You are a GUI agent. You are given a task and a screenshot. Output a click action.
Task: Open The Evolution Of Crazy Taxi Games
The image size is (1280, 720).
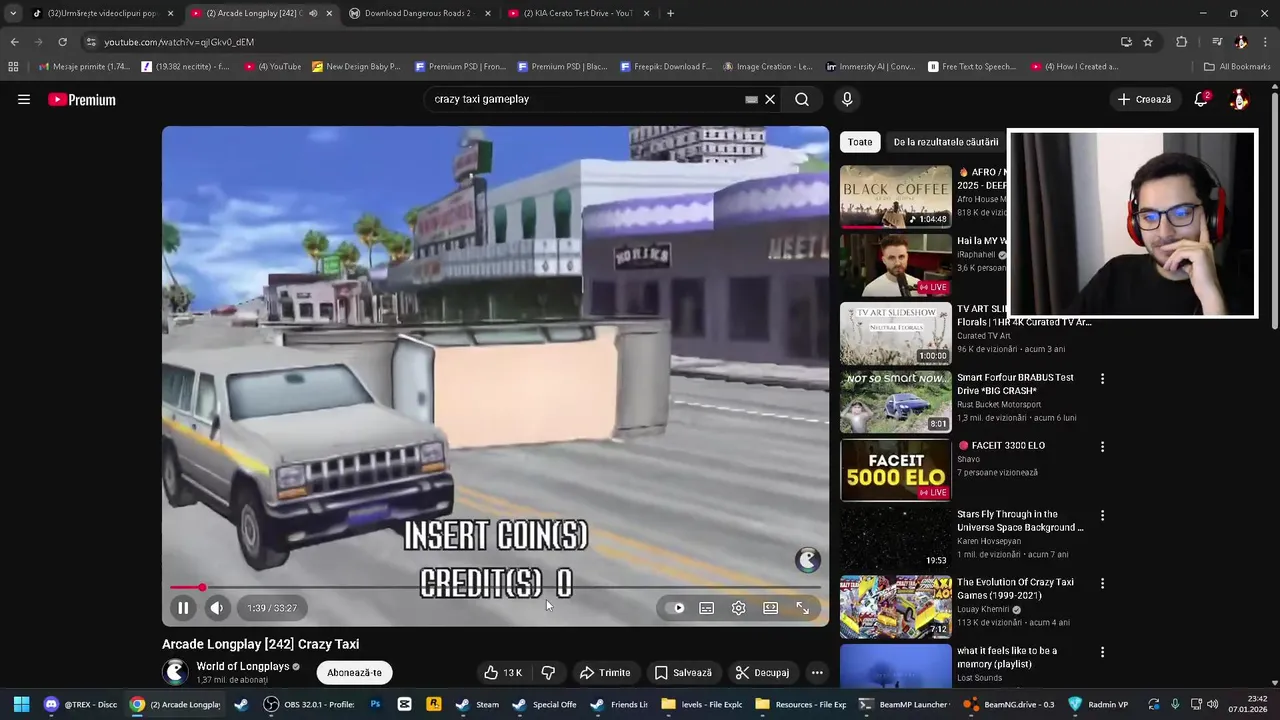1015,588
